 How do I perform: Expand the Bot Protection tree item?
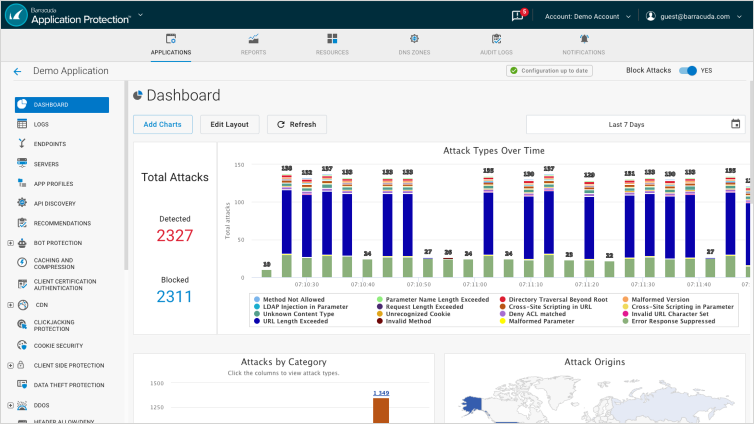pos(10,242)
